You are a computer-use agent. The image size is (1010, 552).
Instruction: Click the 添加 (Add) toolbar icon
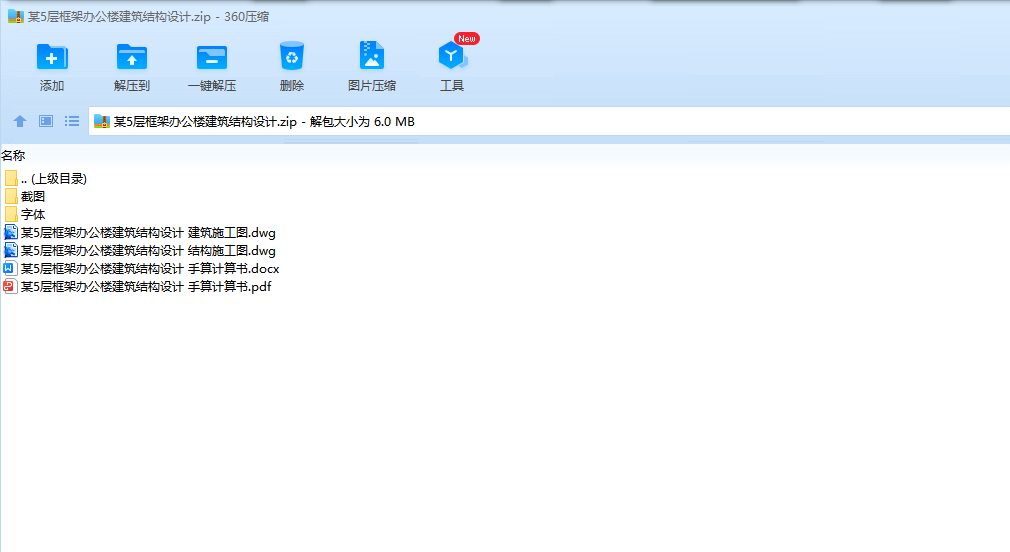pos(52,57)
